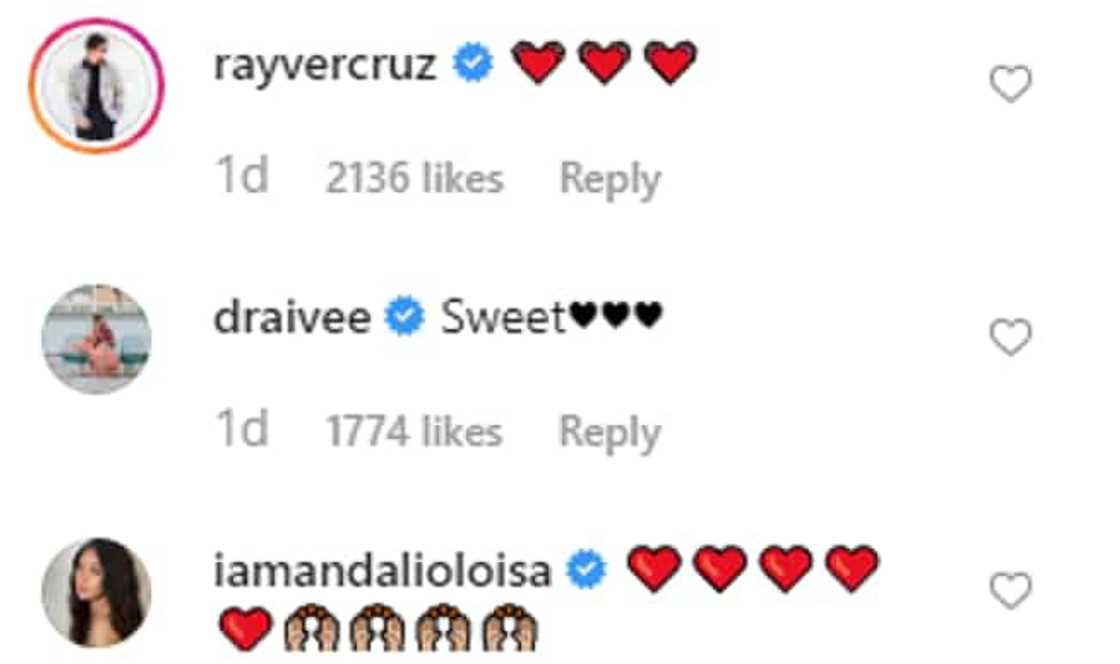Like draivee's 'Sweet' comment heart
Image resolution: width=1120 pixels, height=664 pixels.
[1010, 336]
